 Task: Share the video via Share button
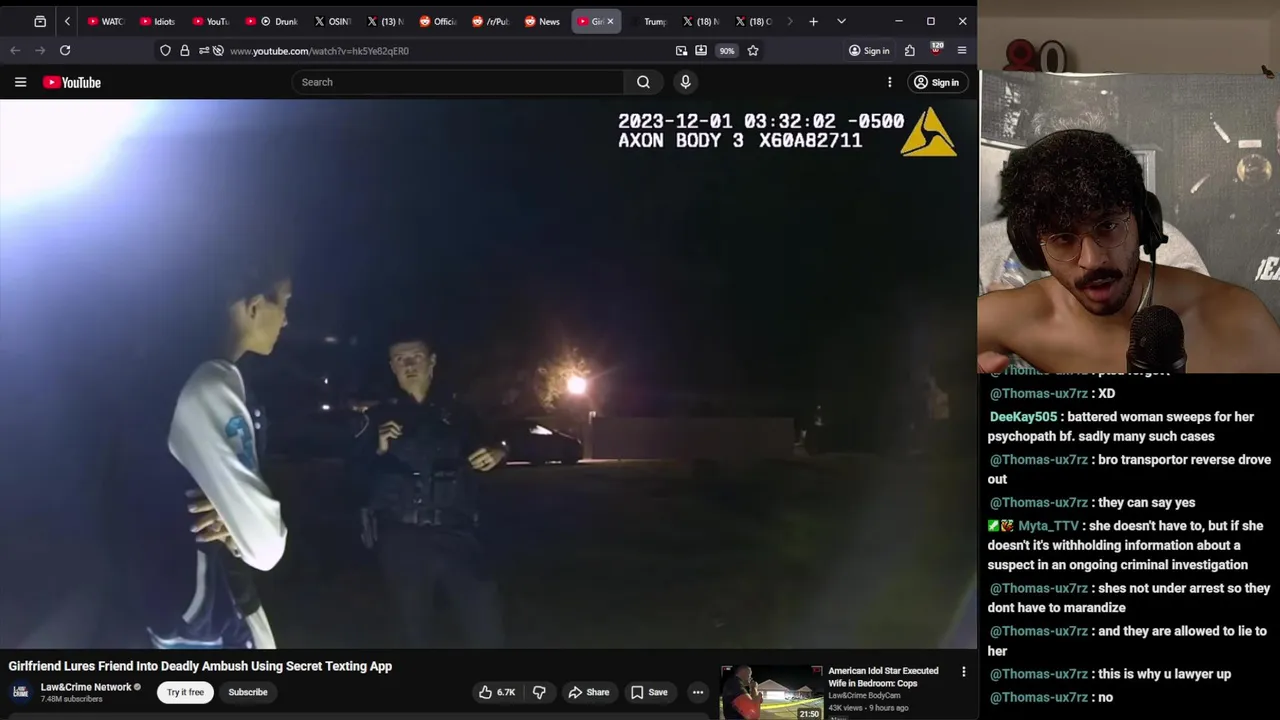pyautogui.click(x=588, y=692)
